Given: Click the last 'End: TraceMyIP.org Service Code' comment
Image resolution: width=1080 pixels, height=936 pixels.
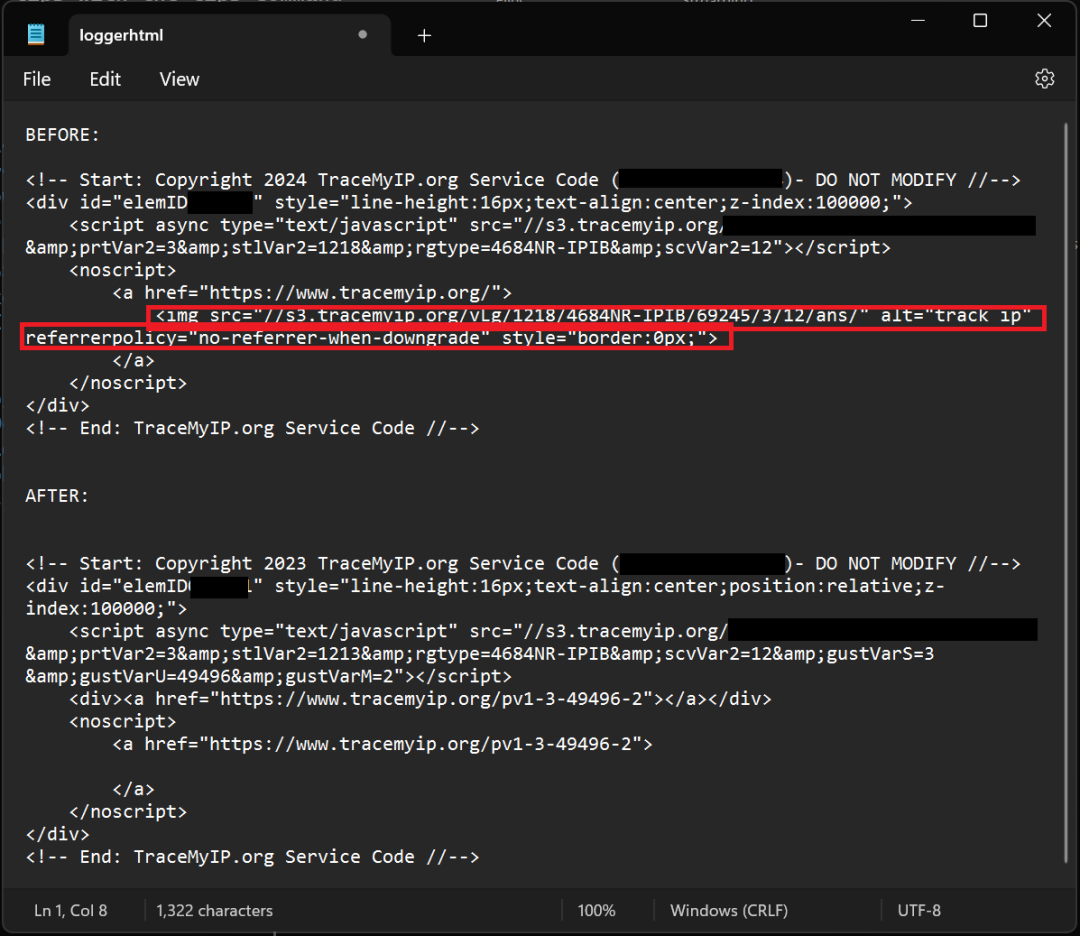Looking at the screenshot, I should pos(252,857).
